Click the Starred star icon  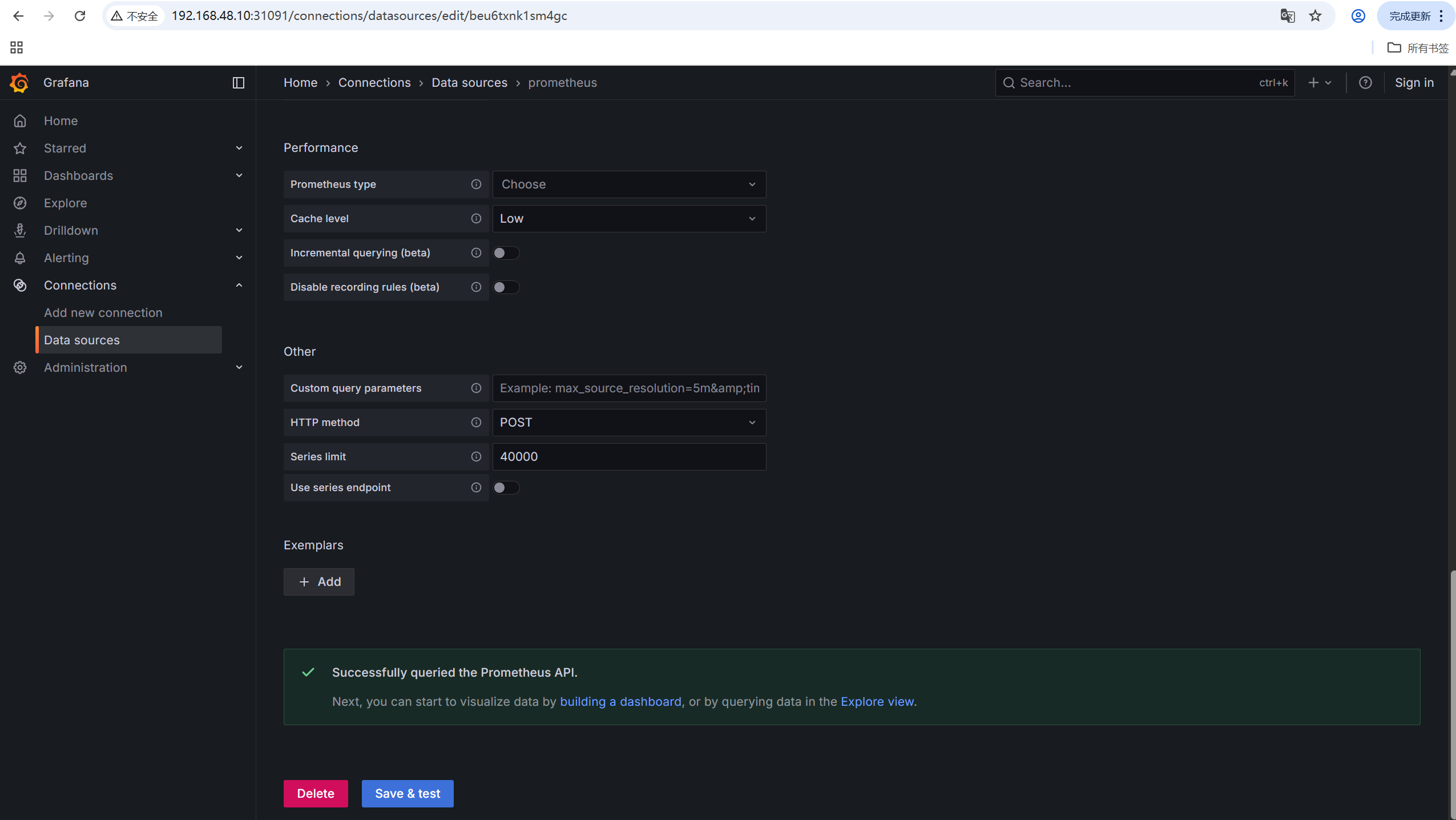[20, 148]
